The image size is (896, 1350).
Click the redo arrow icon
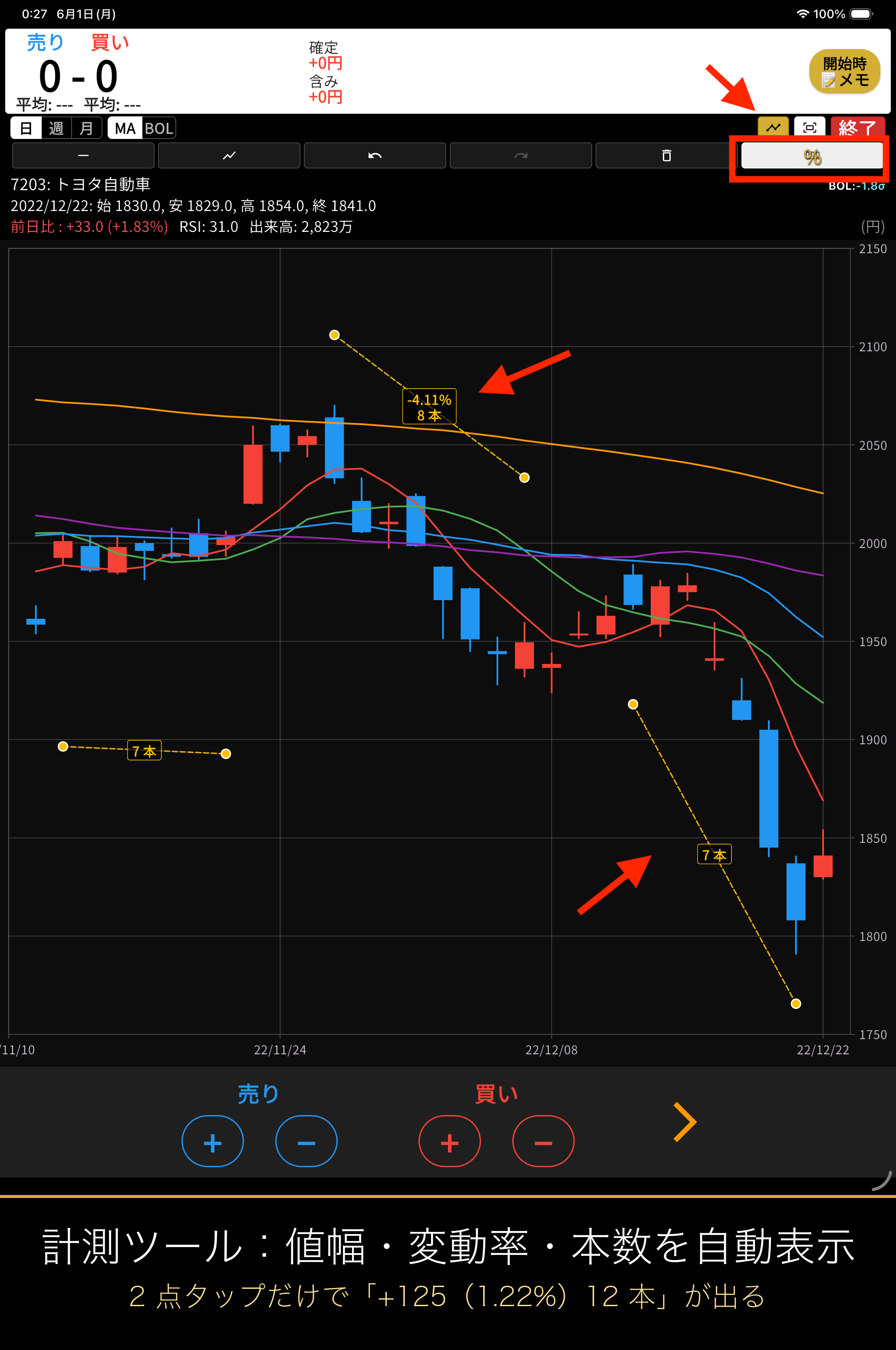tap(520, 155)
